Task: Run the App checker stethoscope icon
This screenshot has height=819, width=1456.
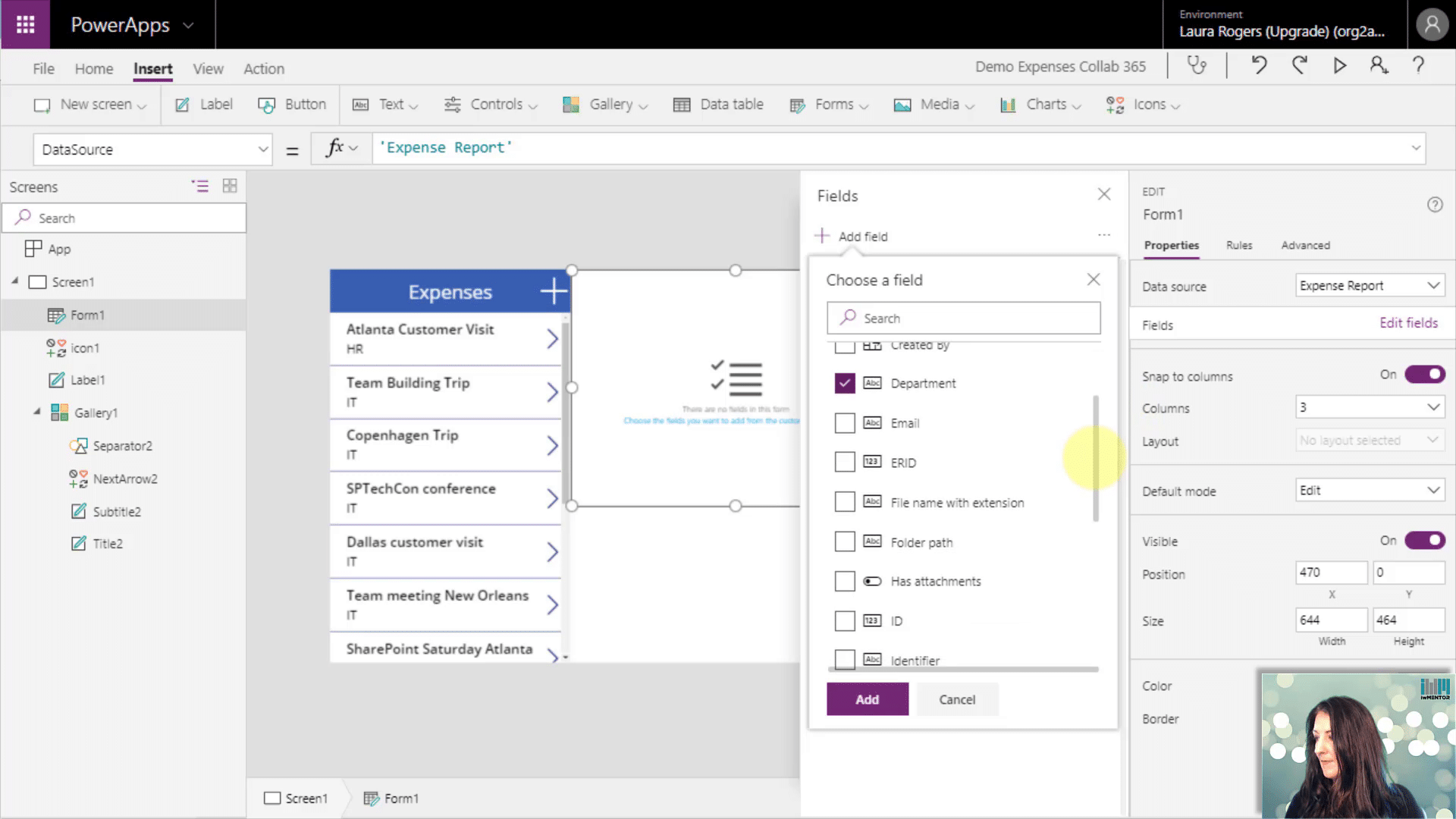Action: (x=1197, y=66)
